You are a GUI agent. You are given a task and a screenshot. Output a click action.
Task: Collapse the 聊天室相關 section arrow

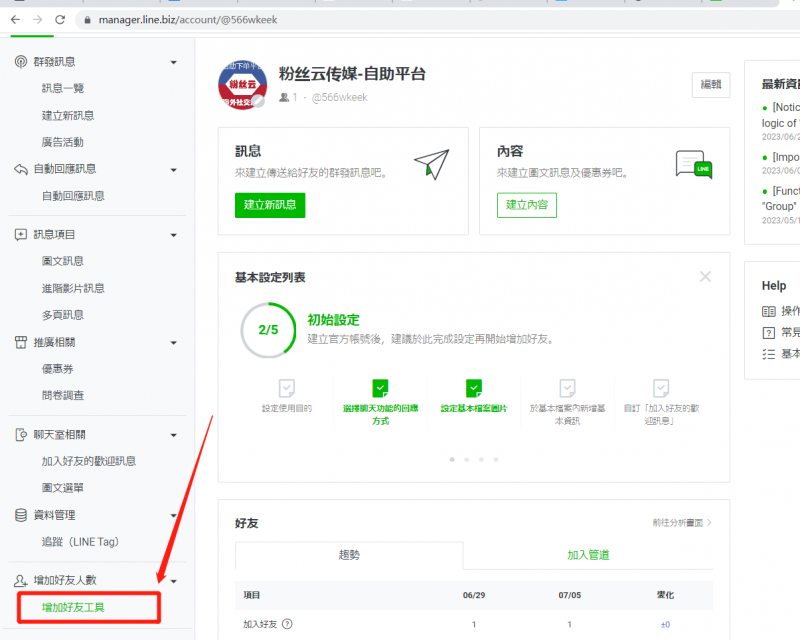point(173,435)
